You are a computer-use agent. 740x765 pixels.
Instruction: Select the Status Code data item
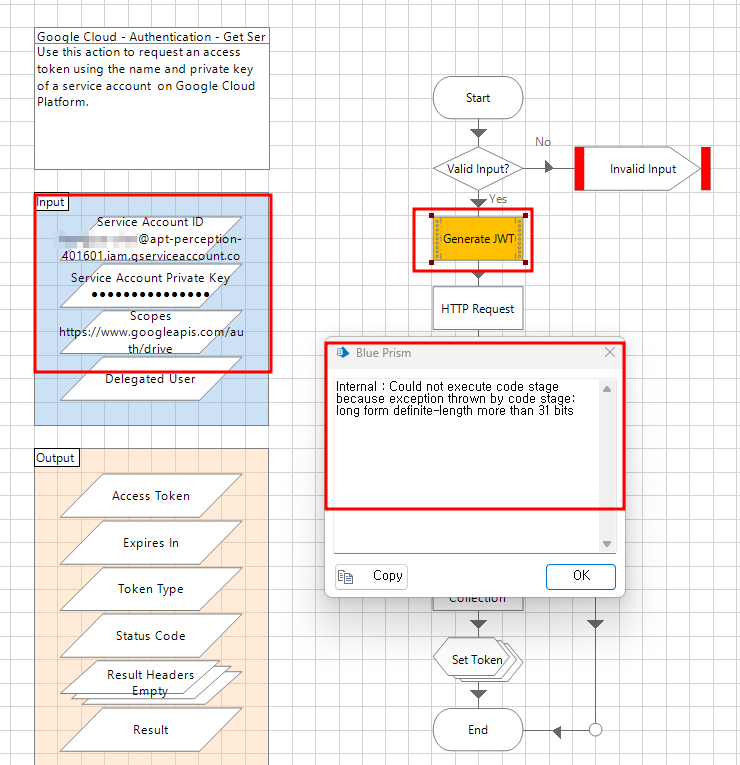coord(151,636)
